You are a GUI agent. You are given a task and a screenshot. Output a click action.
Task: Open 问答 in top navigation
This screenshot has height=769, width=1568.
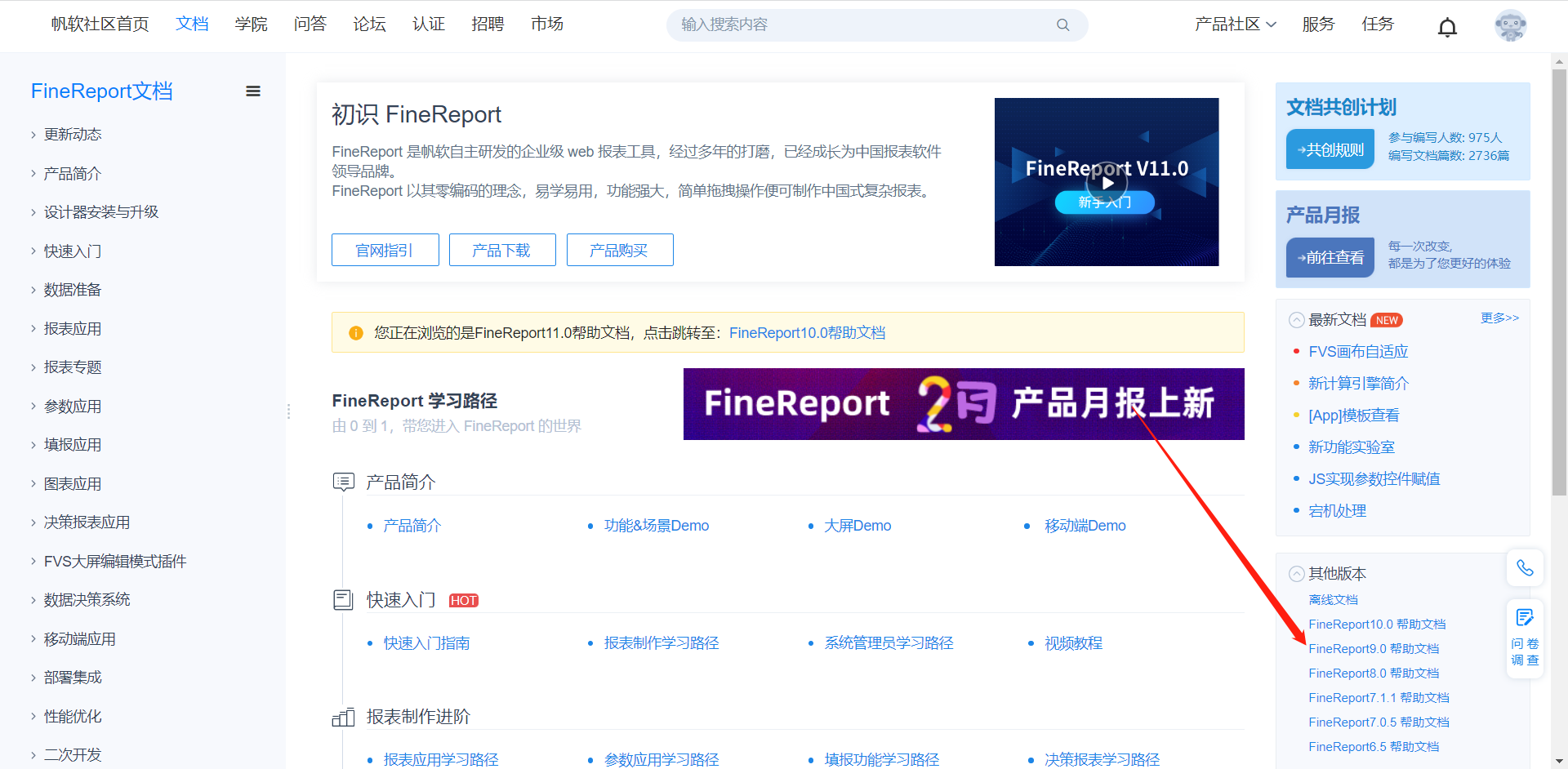(x=310, y=24)
